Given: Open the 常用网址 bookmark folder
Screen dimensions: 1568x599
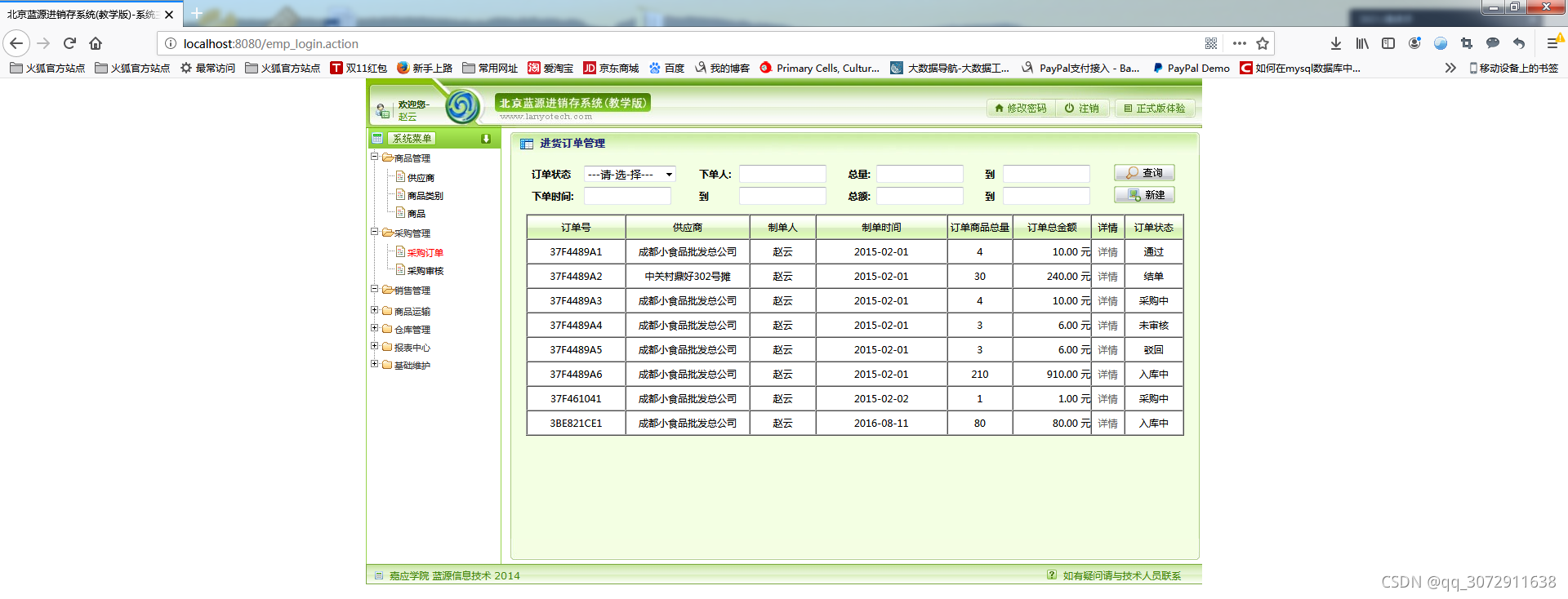Looking at the screenshot, I should pyautogui.click(x=490, y=68).
